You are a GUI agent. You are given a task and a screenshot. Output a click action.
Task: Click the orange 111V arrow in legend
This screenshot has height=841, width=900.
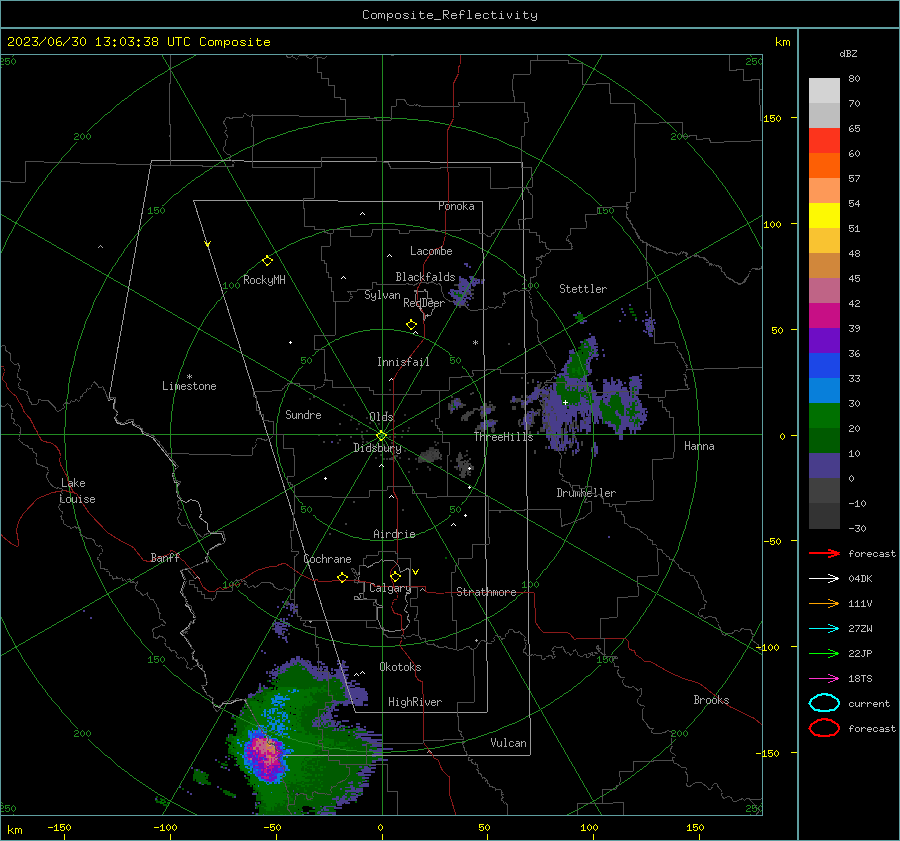tap(824, 603)
